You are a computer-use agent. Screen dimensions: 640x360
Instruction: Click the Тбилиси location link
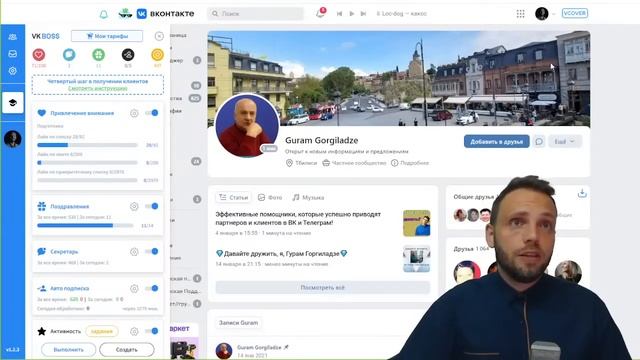pos(301,163)
